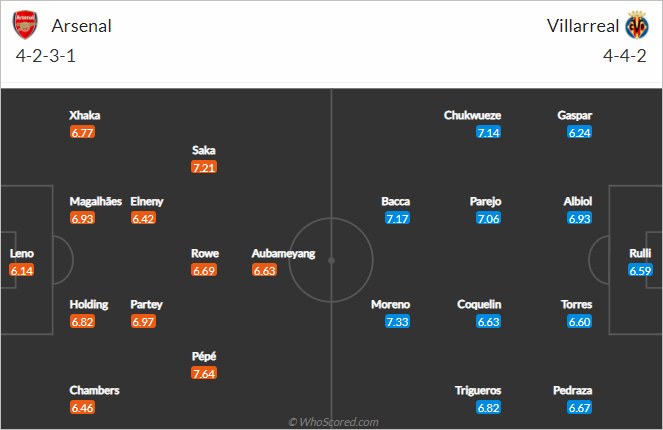Select the Aubameyang player name

click(283, 254)
